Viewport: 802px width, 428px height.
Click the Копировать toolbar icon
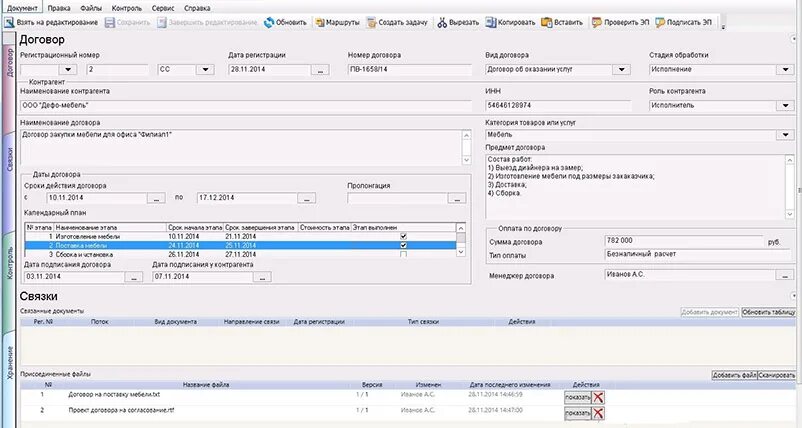click(x=491, y=22)
